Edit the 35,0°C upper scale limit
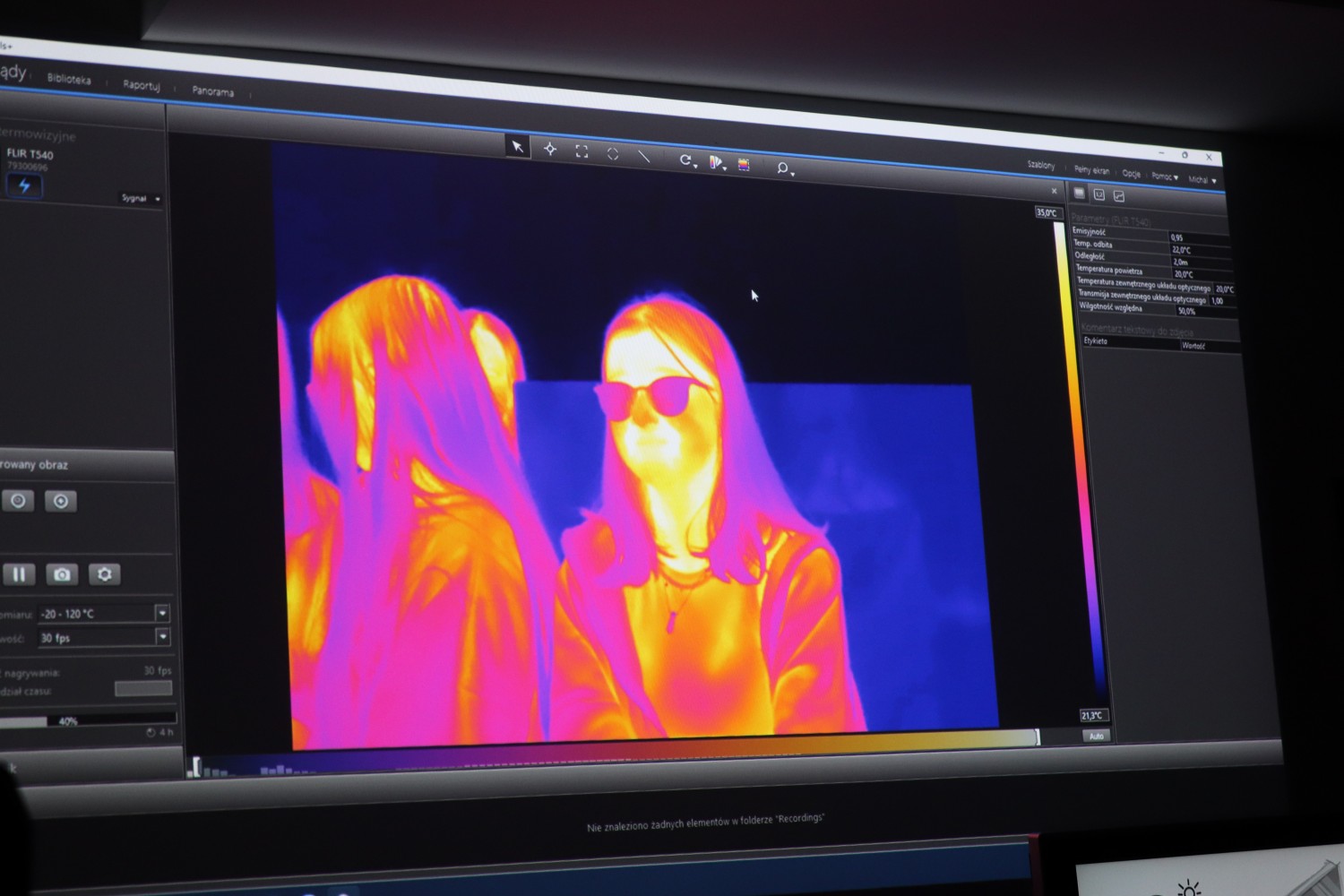 click(1047, 212)
